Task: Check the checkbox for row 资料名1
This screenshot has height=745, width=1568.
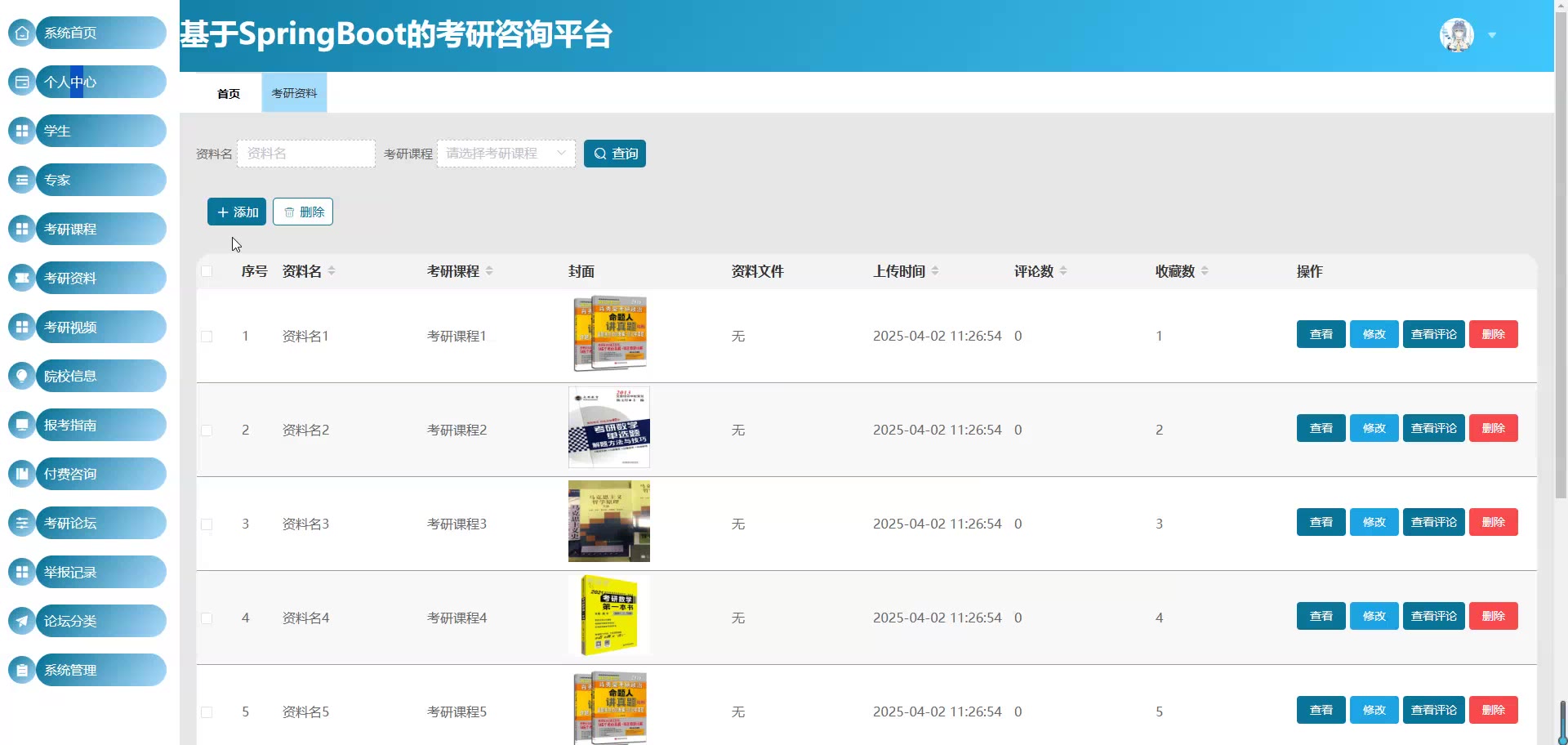Action: point(207,337)
